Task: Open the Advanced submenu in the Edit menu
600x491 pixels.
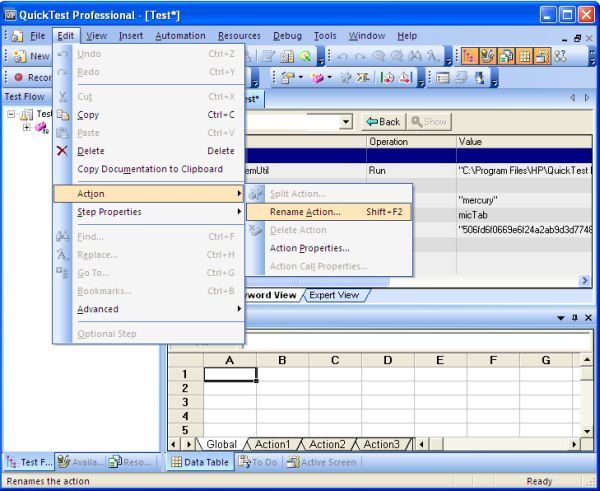Action: [149, 309]
